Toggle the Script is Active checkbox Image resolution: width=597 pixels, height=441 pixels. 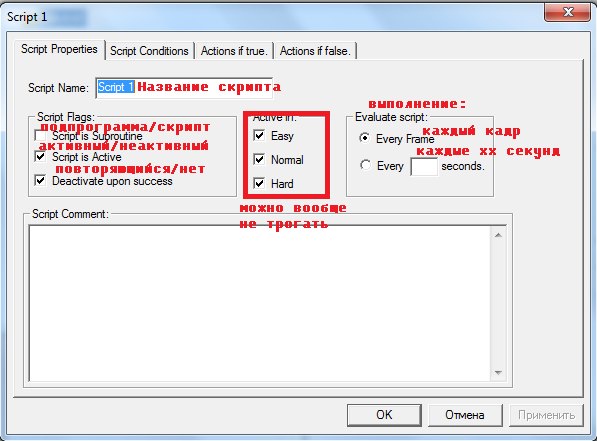pos(40,157)
